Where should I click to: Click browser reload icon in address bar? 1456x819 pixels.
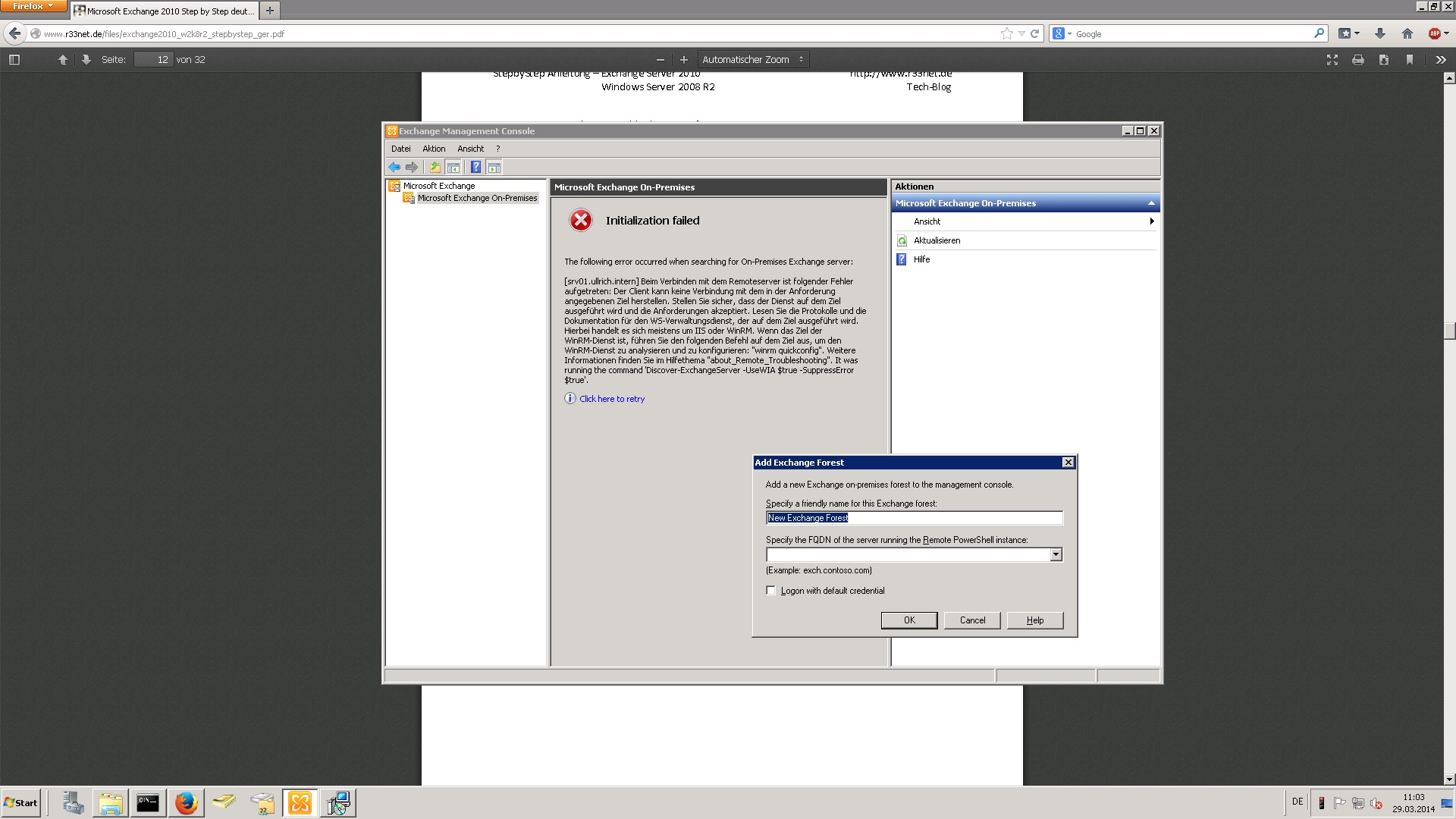tap(1034, 33)
